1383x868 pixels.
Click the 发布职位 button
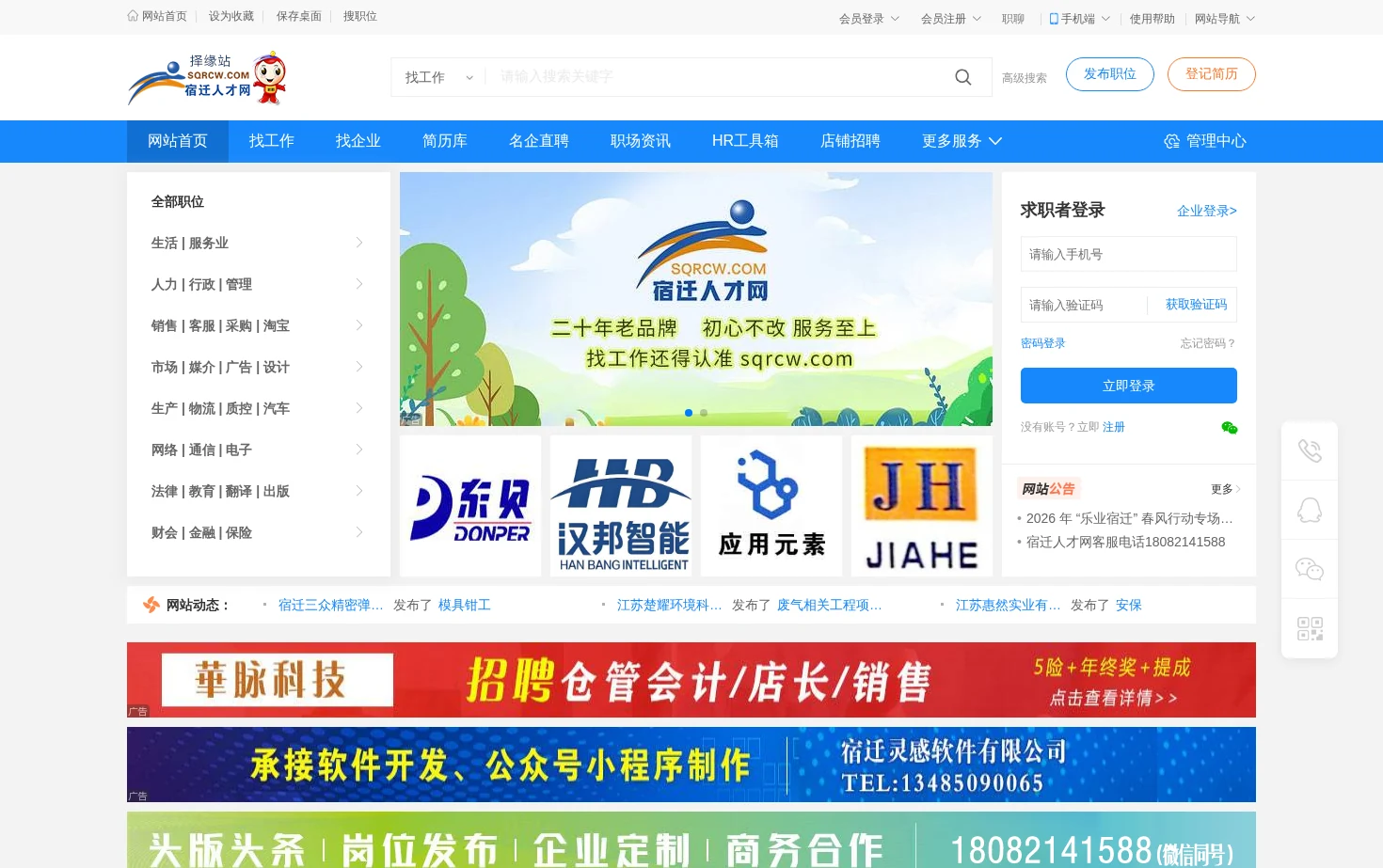(1110, 74)
